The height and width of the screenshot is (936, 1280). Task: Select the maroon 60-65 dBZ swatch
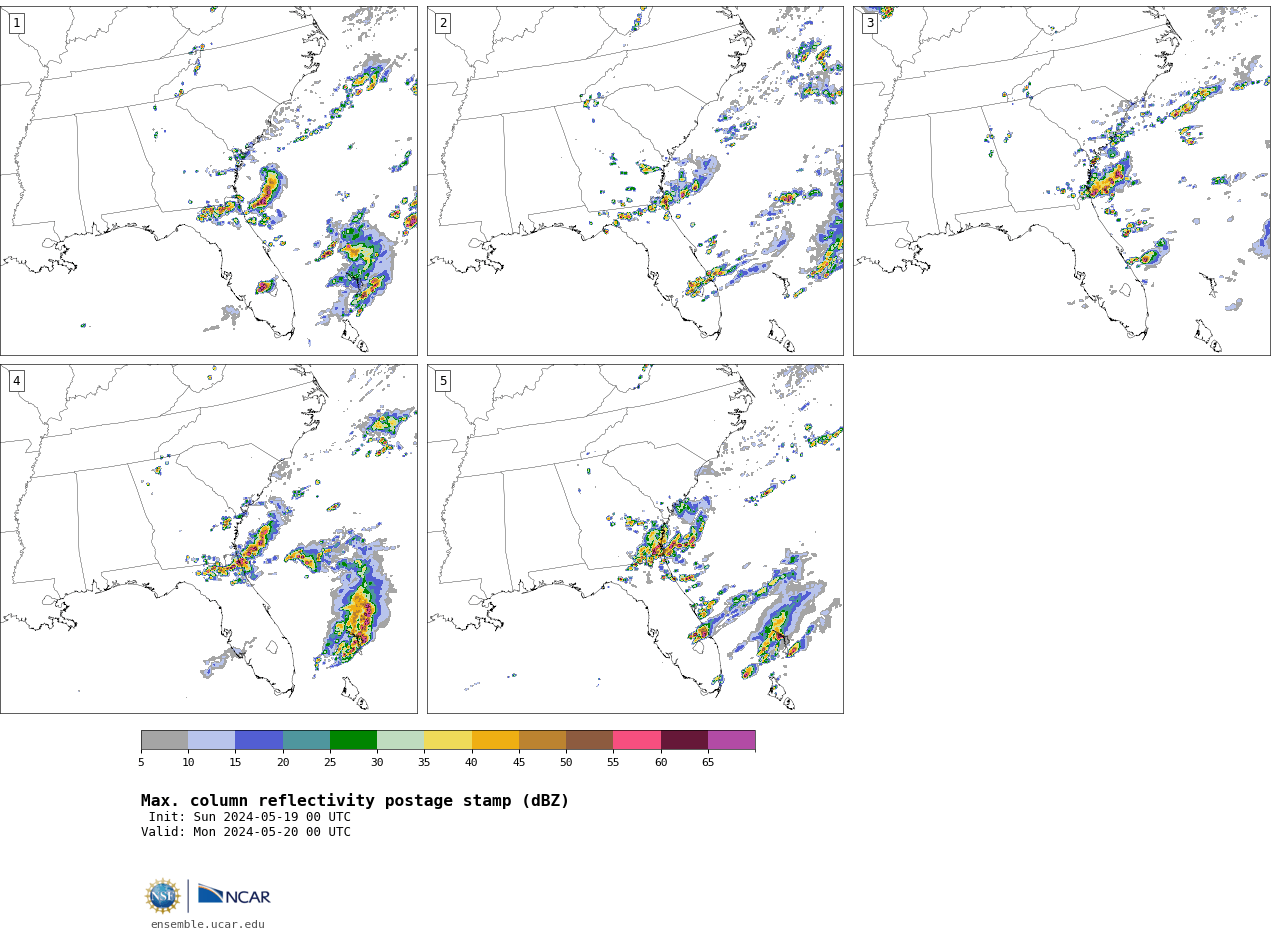(x=684, y=740)
